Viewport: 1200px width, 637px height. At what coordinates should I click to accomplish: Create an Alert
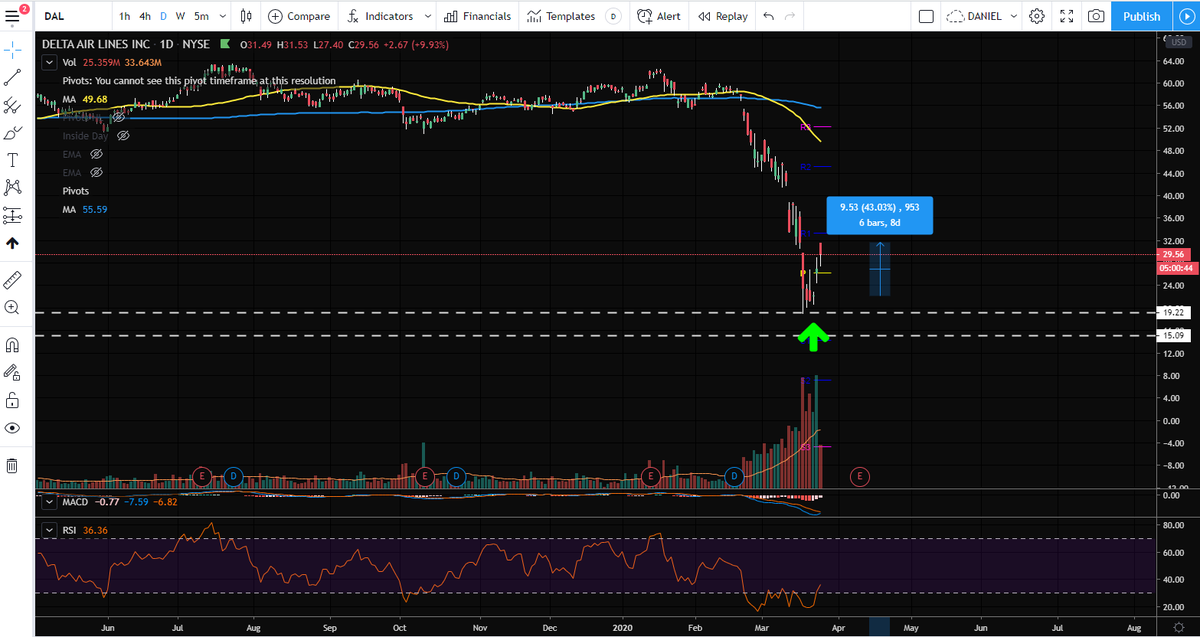point(658,16)
